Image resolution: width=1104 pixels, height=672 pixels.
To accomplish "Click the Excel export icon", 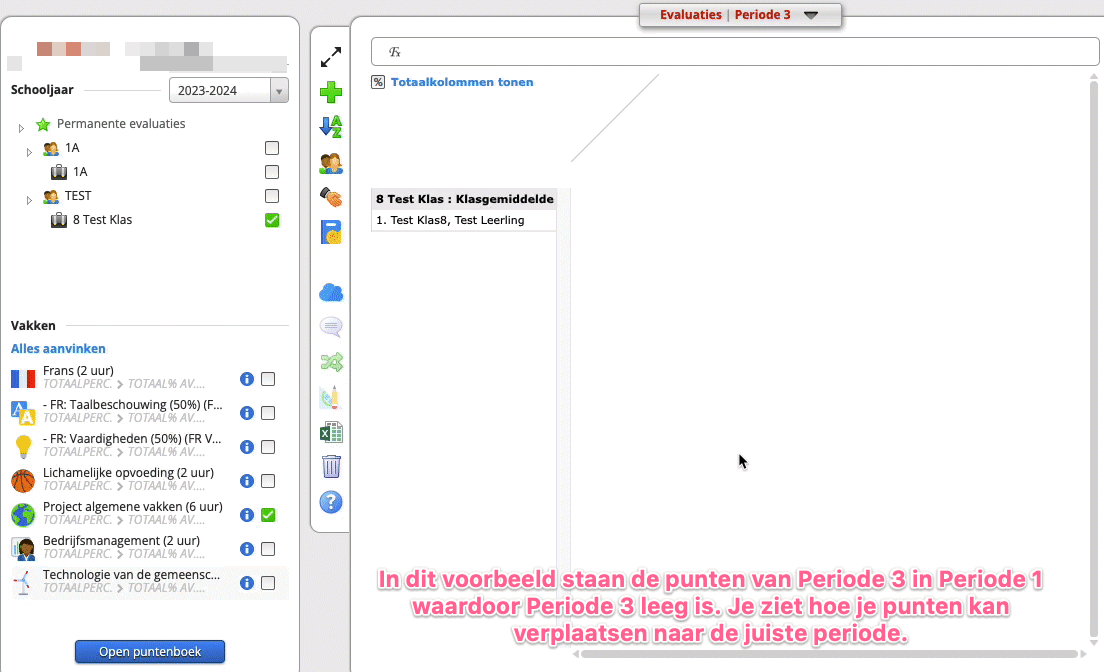I will [x=331, y=432].
